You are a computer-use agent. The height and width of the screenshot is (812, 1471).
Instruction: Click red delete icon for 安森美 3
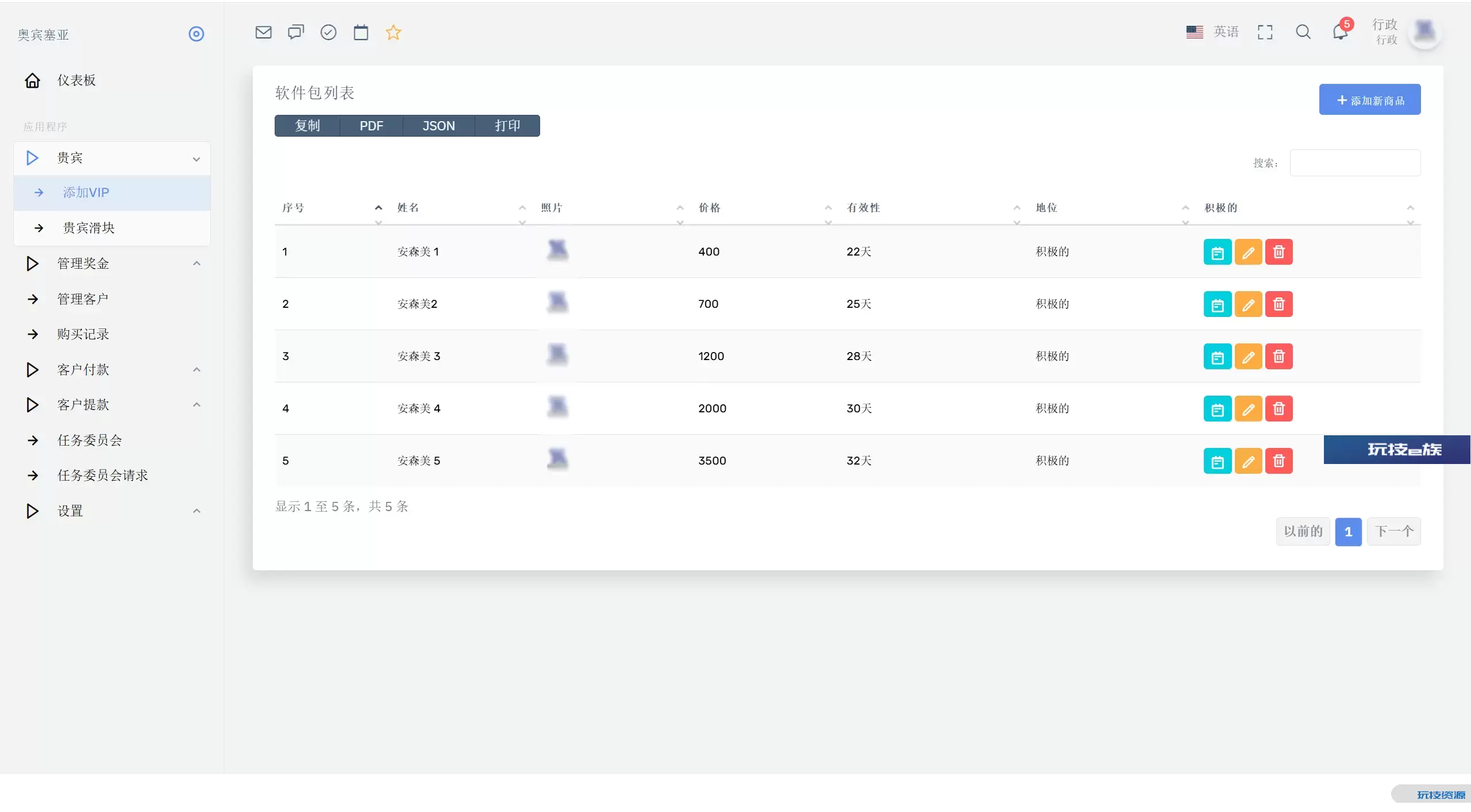click(x=1279, y=357)
